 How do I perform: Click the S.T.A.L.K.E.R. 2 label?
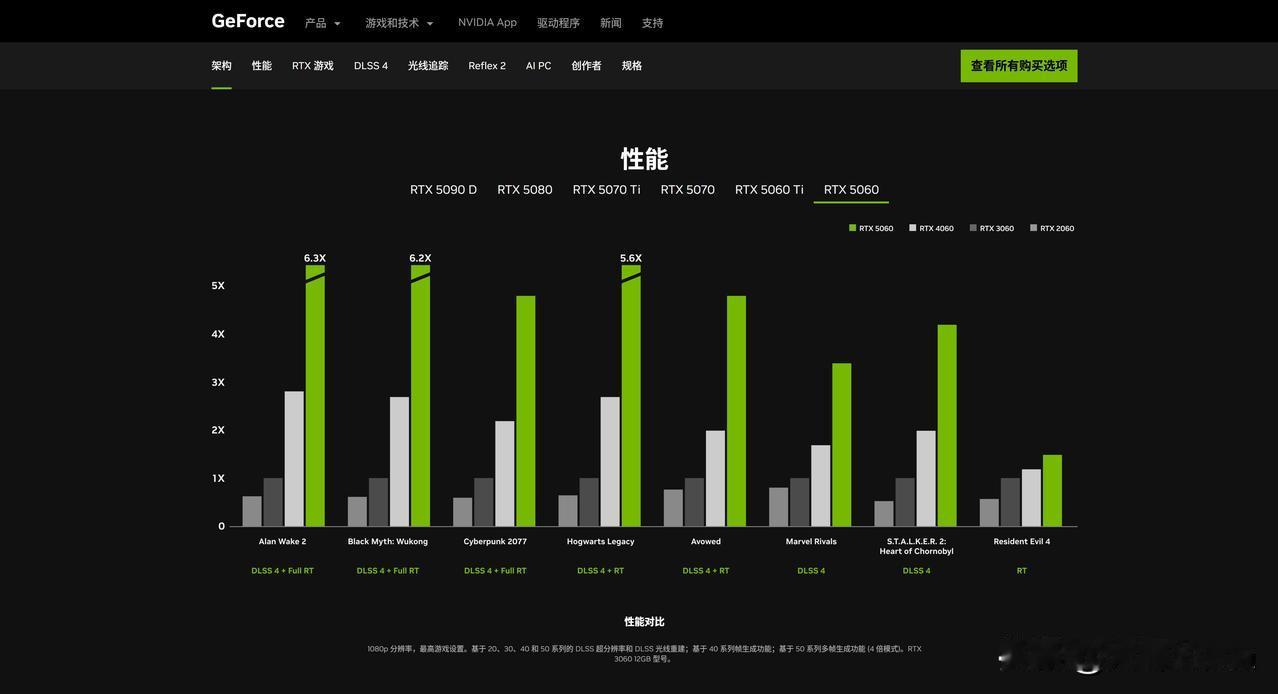(x=917, y=546)
